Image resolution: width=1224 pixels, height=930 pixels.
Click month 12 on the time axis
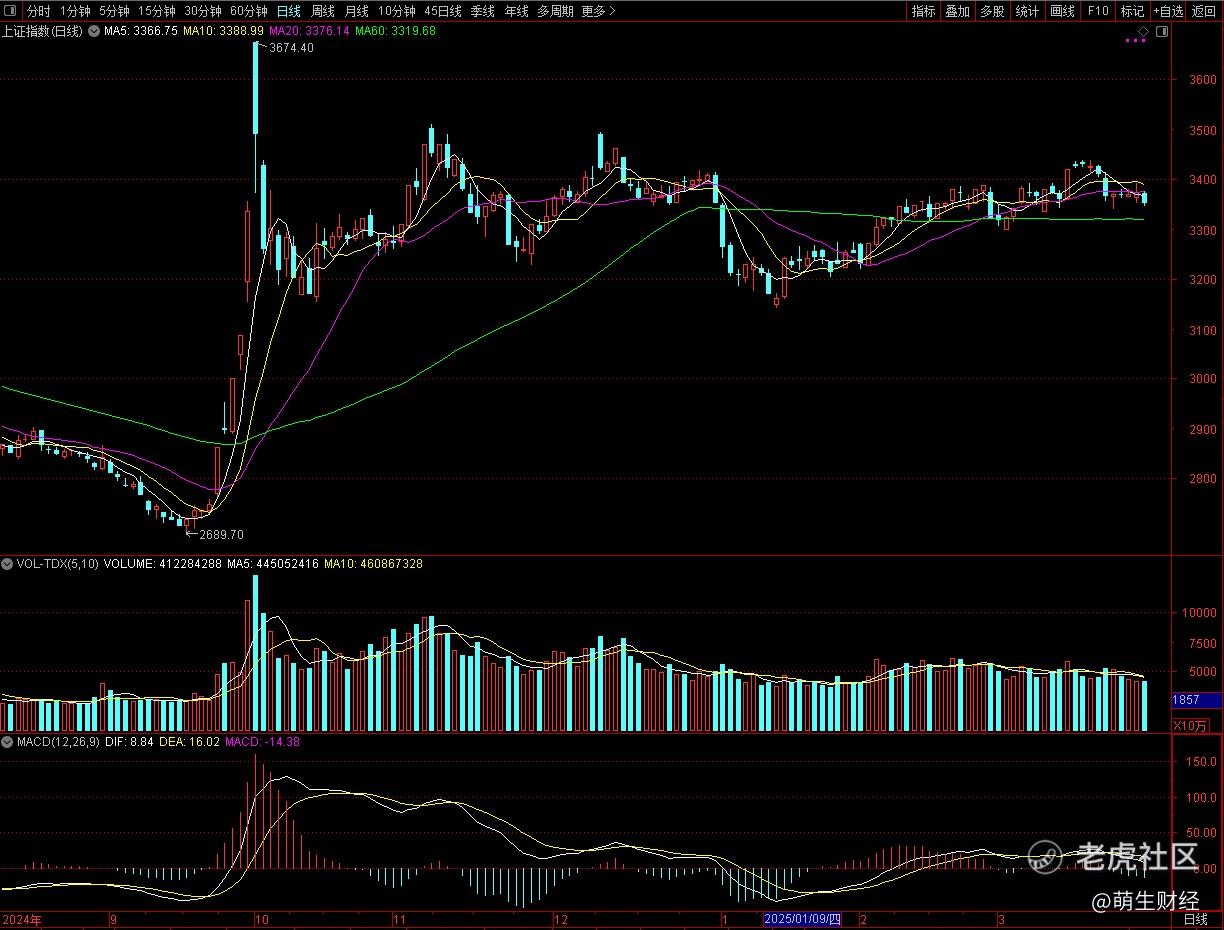click(x=561, y=919)
